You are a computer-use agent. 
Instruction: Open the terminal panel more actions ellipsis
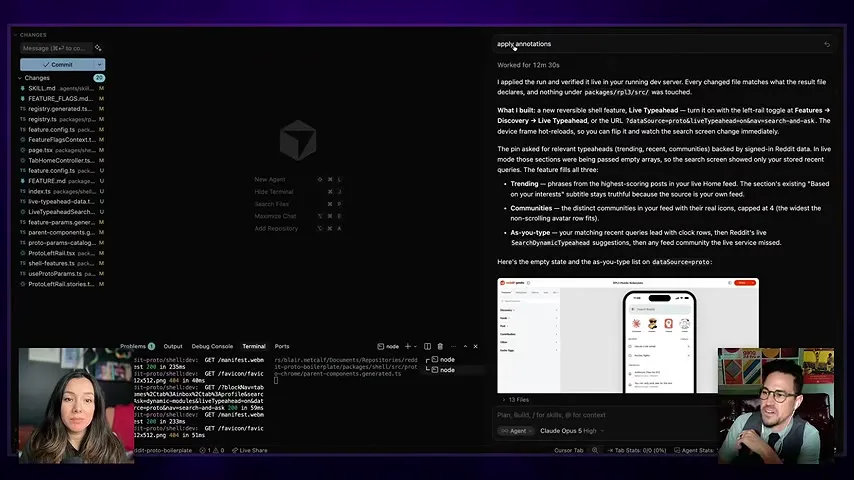[453, 347]
